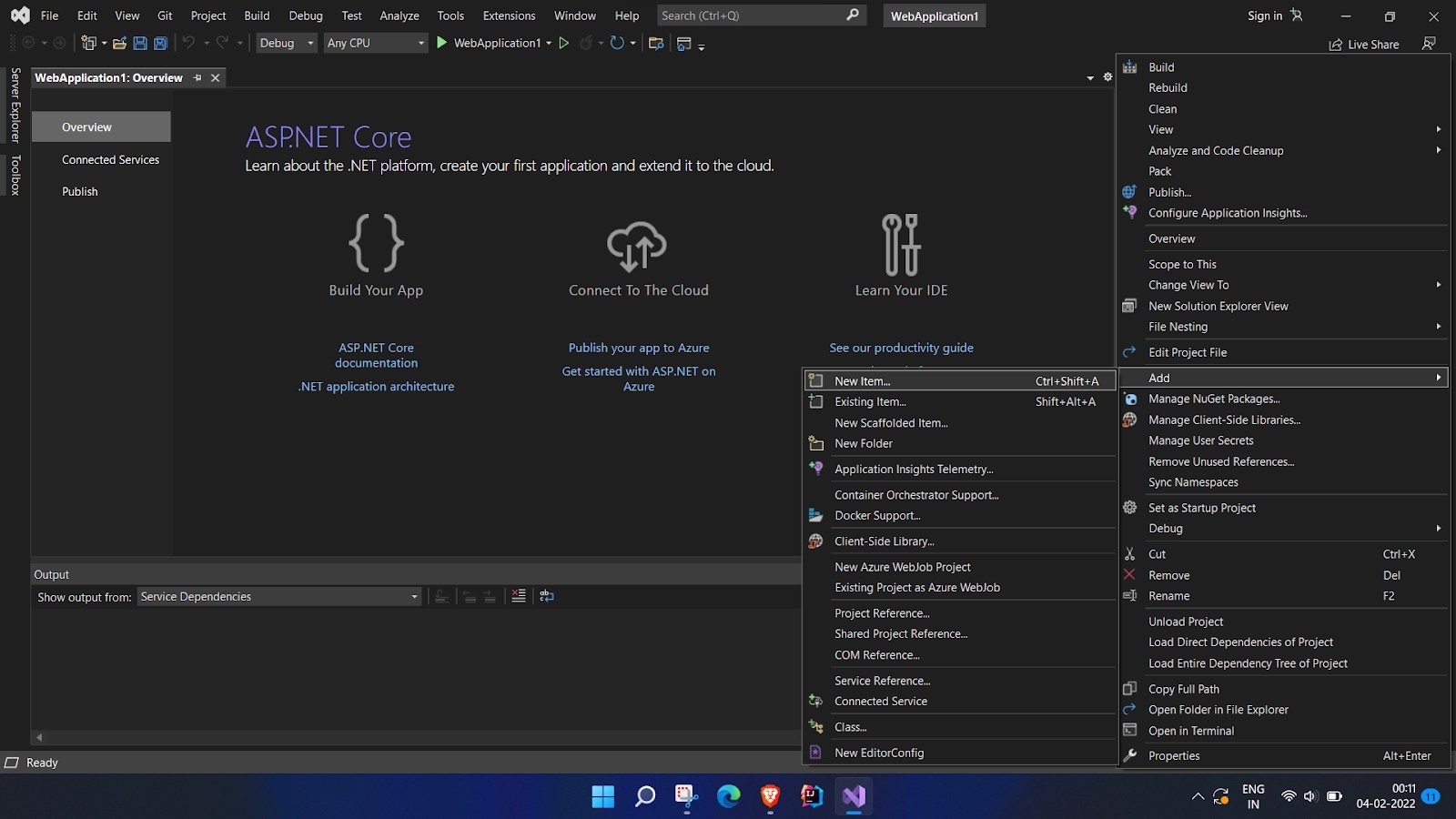Toggle pin on the WebApplication1 Overview tab
The height and width of the screenshot is (819, 1456).
[197, 78]
